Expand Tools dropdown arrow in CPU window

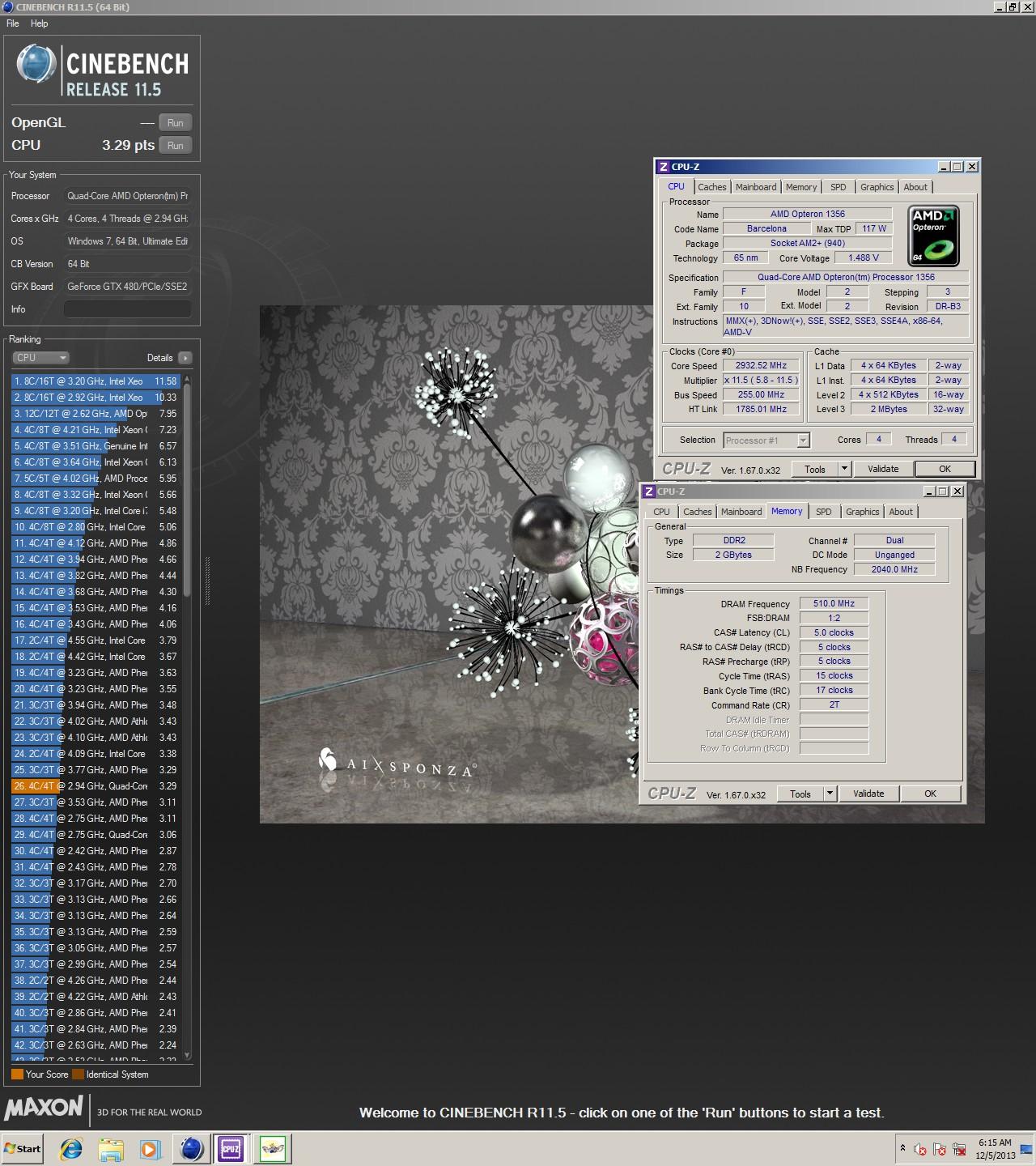(x=844, y=469)
